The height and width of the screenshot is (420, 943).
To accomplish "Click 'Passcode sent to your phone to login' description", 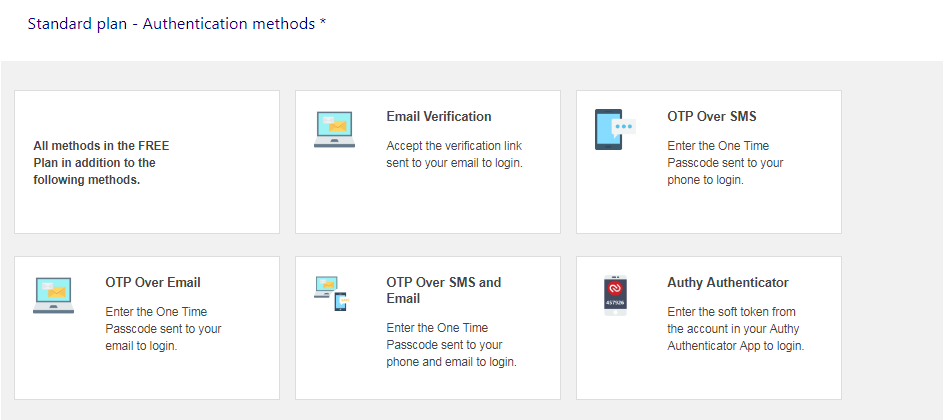I will click(x=725, y=162).
